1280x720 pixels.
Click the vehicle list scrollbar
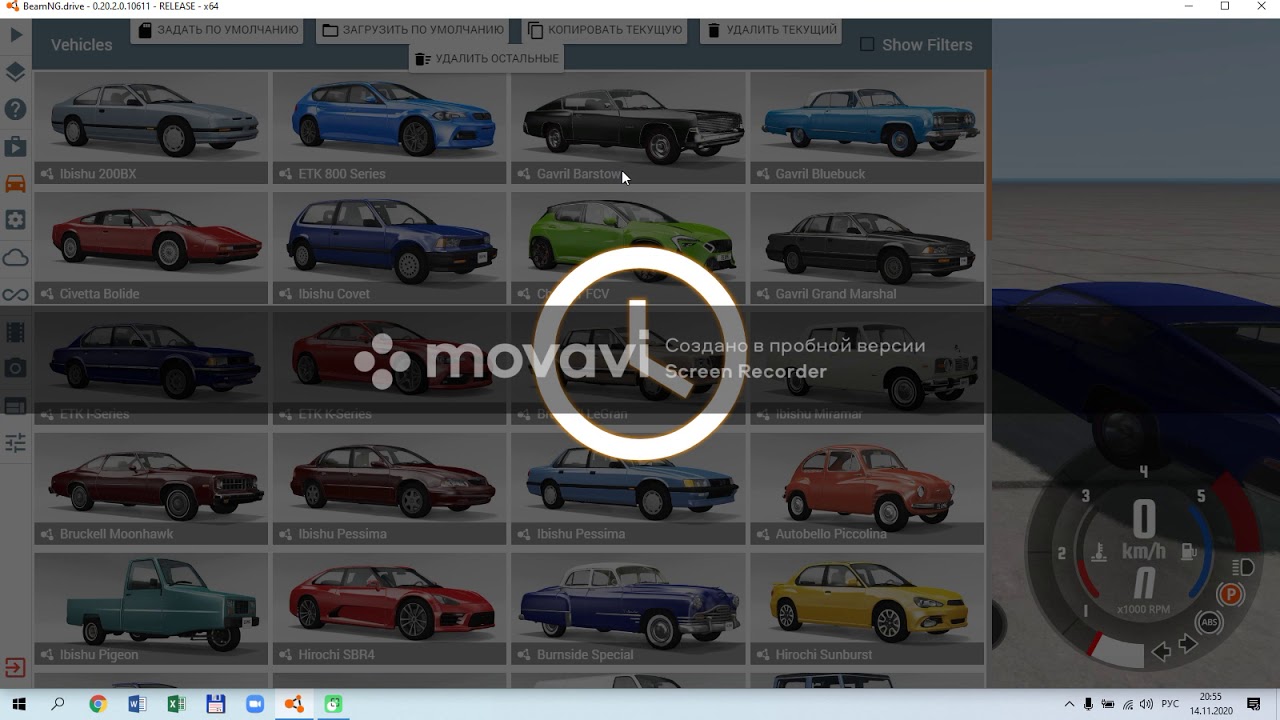[989, 155]
